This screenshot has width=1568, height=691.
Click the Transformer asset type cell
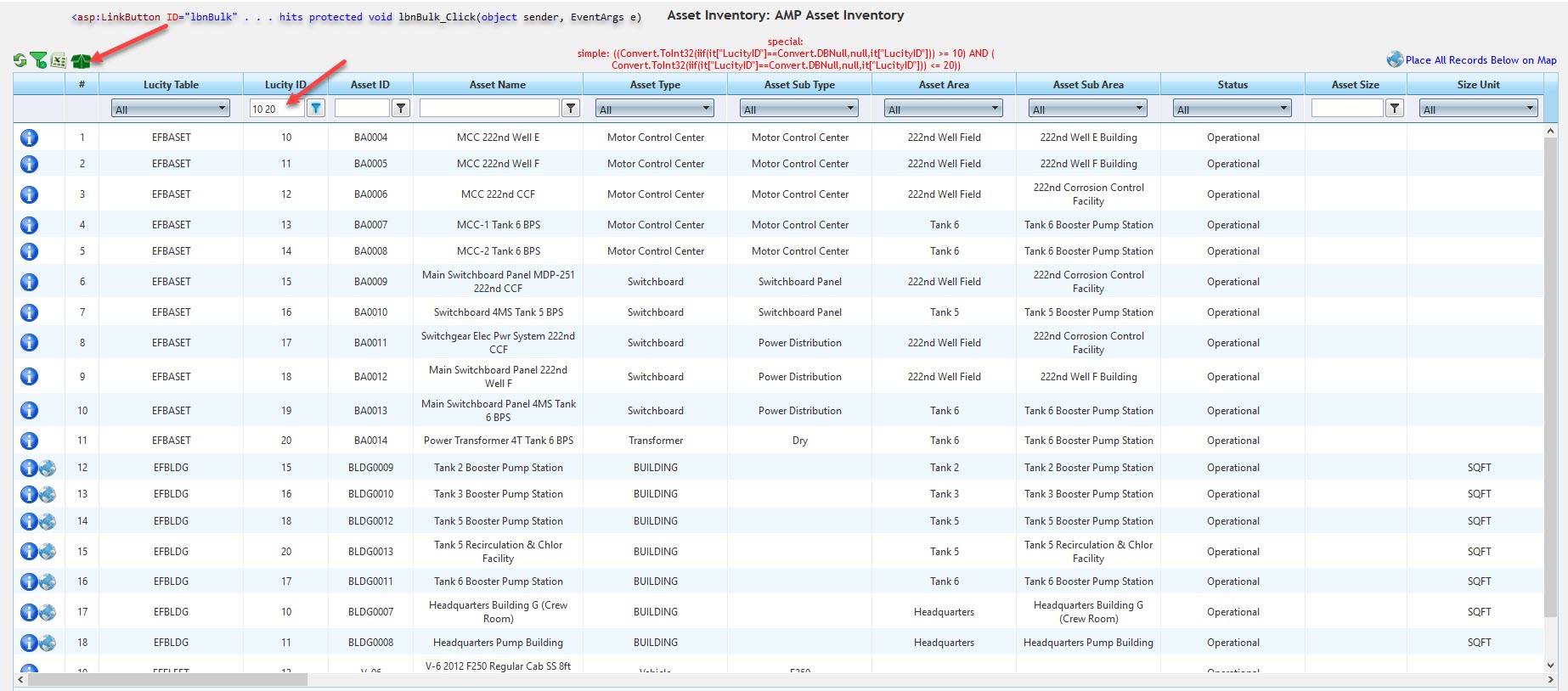coord(655,441)
